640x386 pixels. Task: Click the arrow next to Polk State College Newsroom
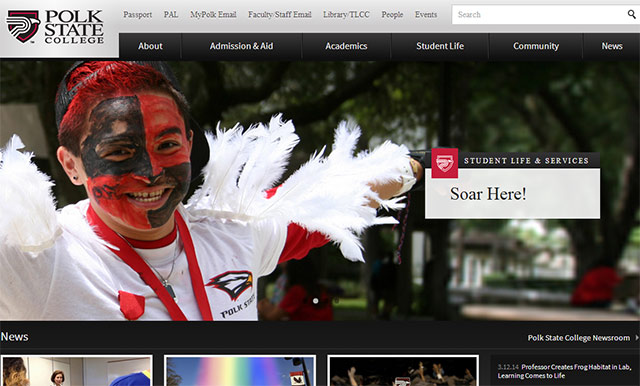pos(637,338)
